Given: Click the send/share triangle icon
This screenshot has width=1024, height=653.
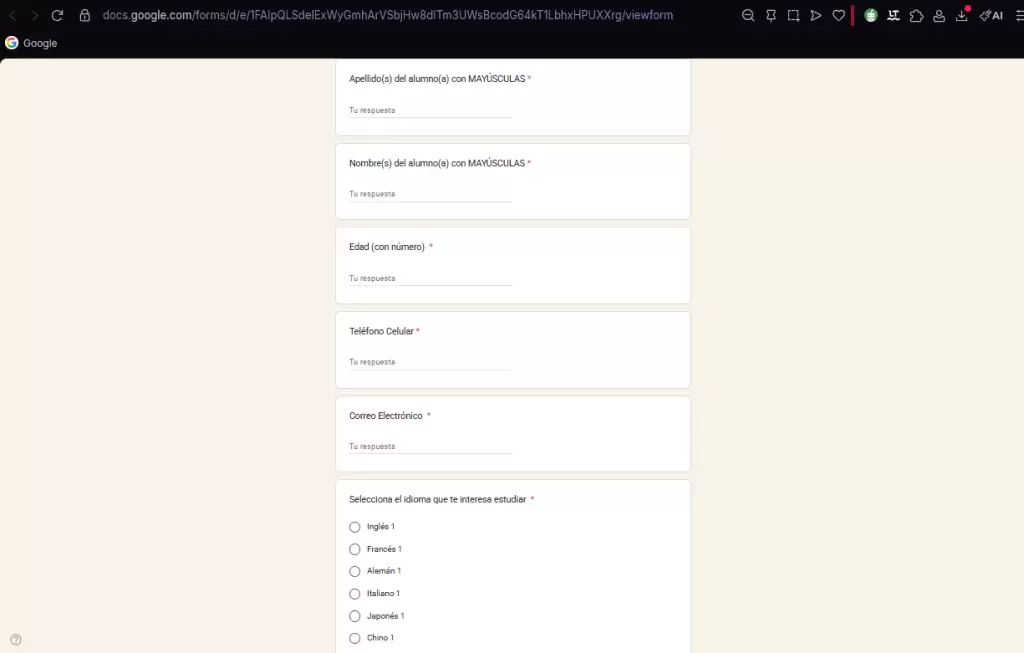Looking at the screenshot, I should 815,15.
